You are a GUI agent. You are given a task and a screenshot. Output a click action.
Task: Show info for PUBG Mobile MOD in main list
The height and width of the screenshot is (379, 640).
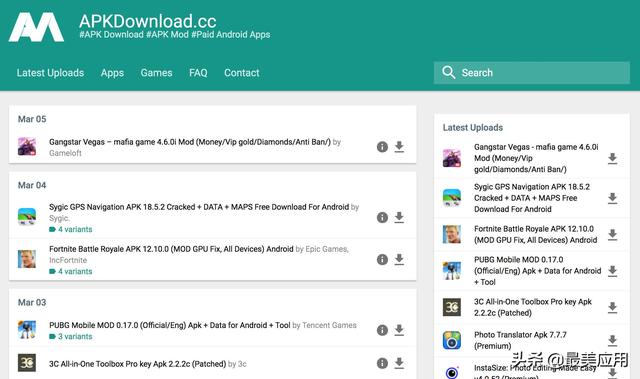382,330
